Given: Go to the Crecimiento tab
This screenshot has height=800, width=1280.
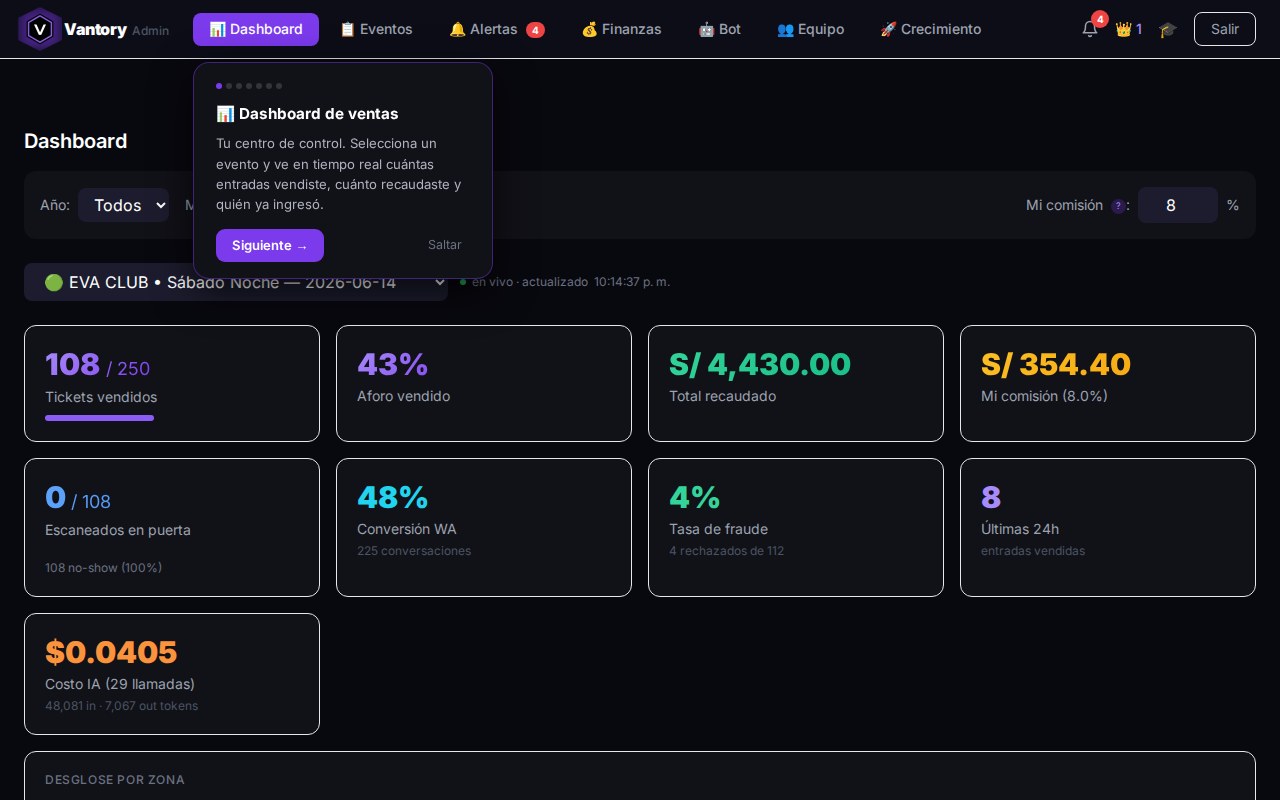Looking at the screenshot, I should [x=930, y=29].
